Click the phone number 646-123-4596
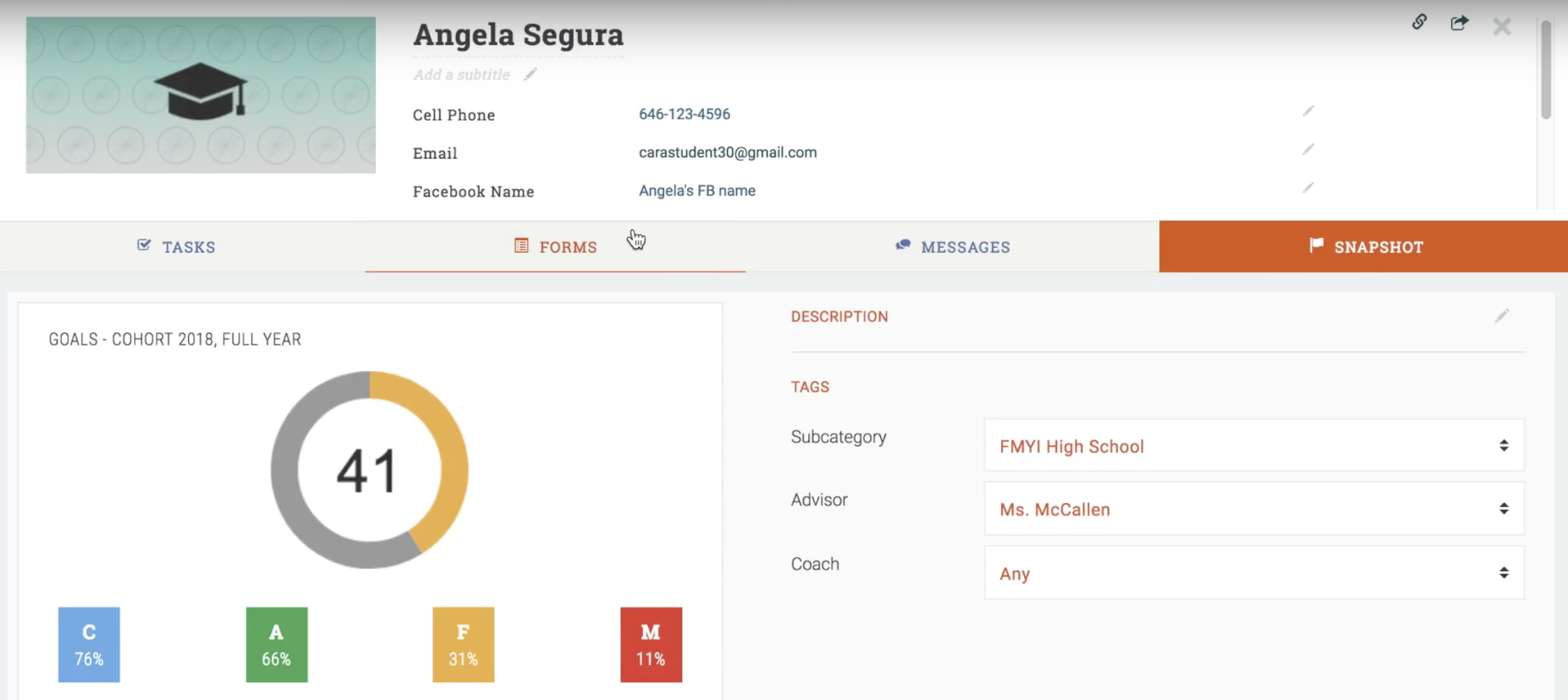This screenshot has height=700, width=1568. 684,114
